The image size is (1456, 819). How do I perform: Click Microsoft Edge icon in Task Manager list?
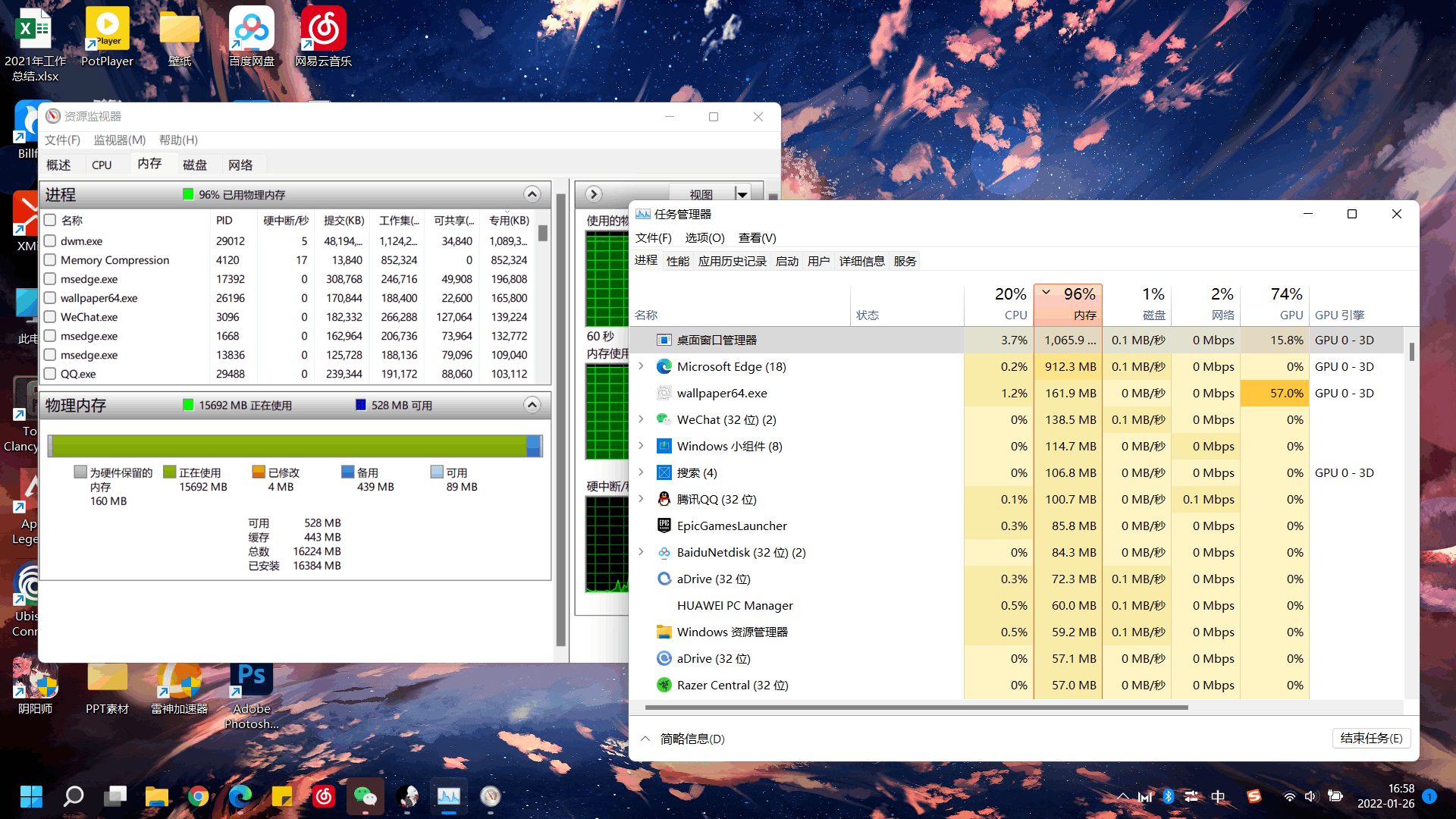(664, 366)
